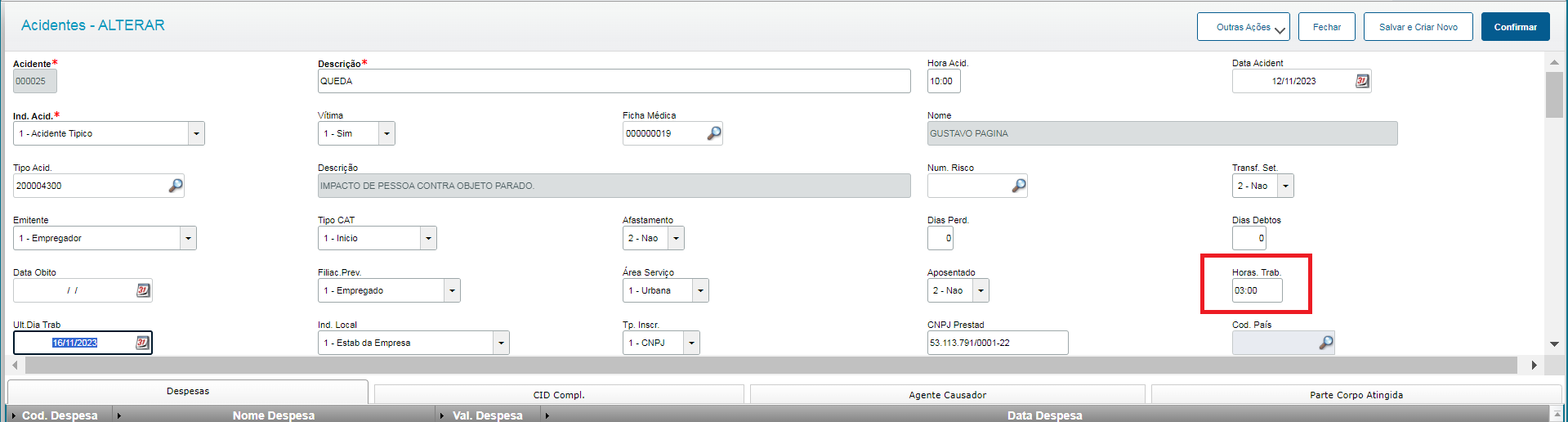Open the Outras Ações menu
The height and width of the screenshot is (422, 1568).
[1244, 27]
